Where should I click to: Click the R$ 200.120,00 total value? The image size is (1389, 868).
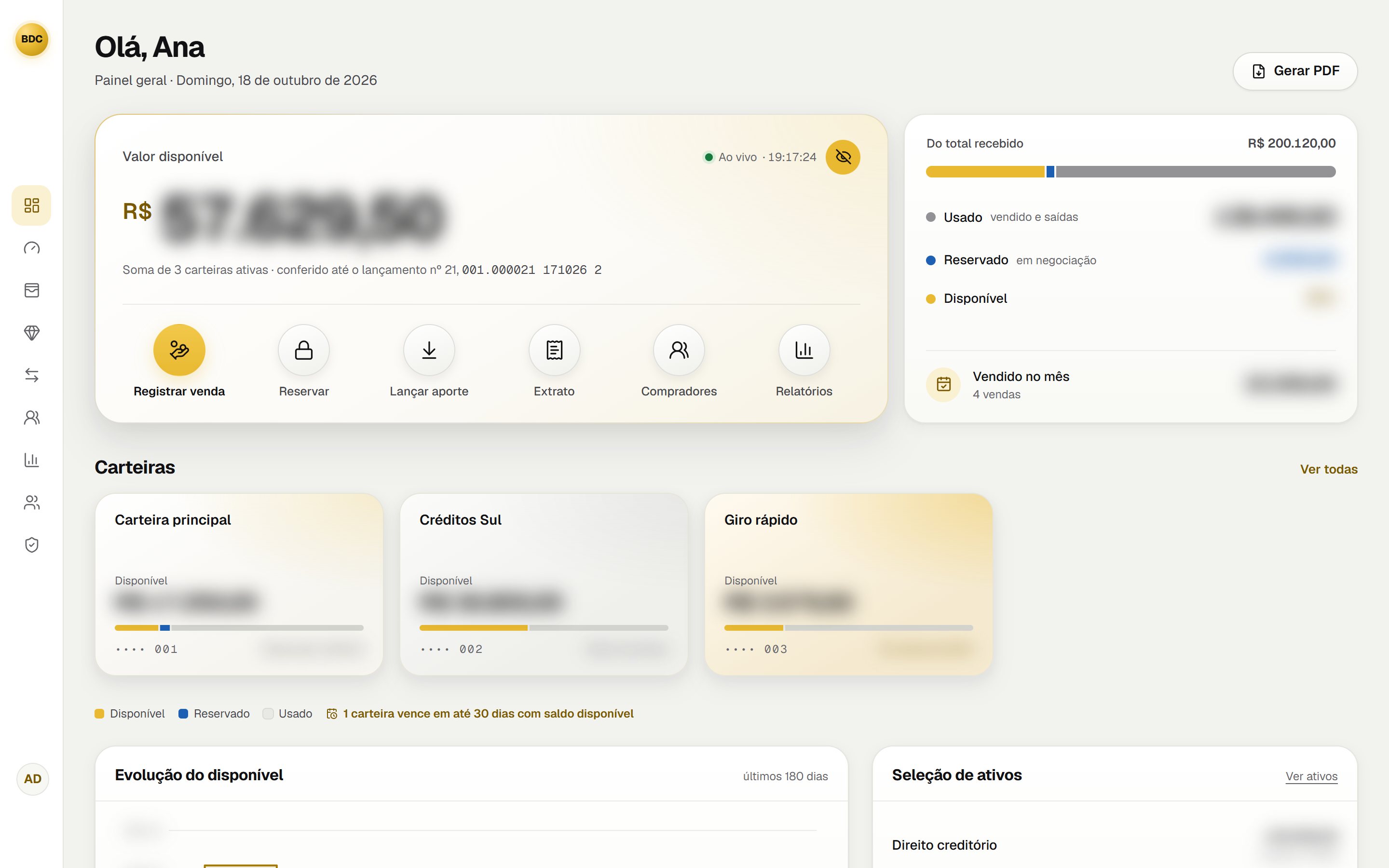[x=1292, y=144]
